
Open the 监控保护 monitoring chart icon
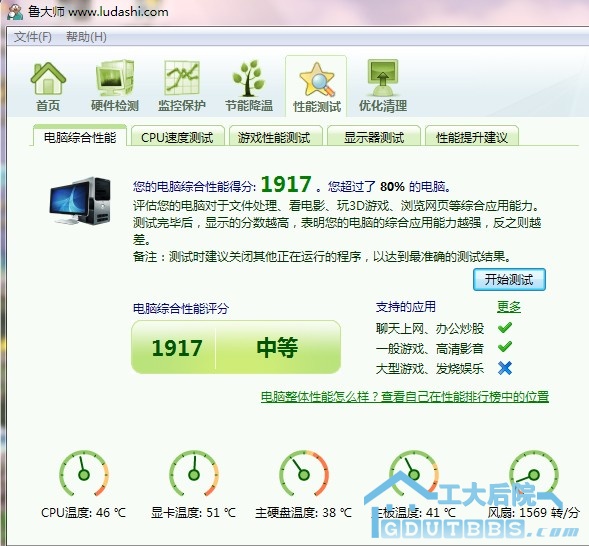pos(182,78)
